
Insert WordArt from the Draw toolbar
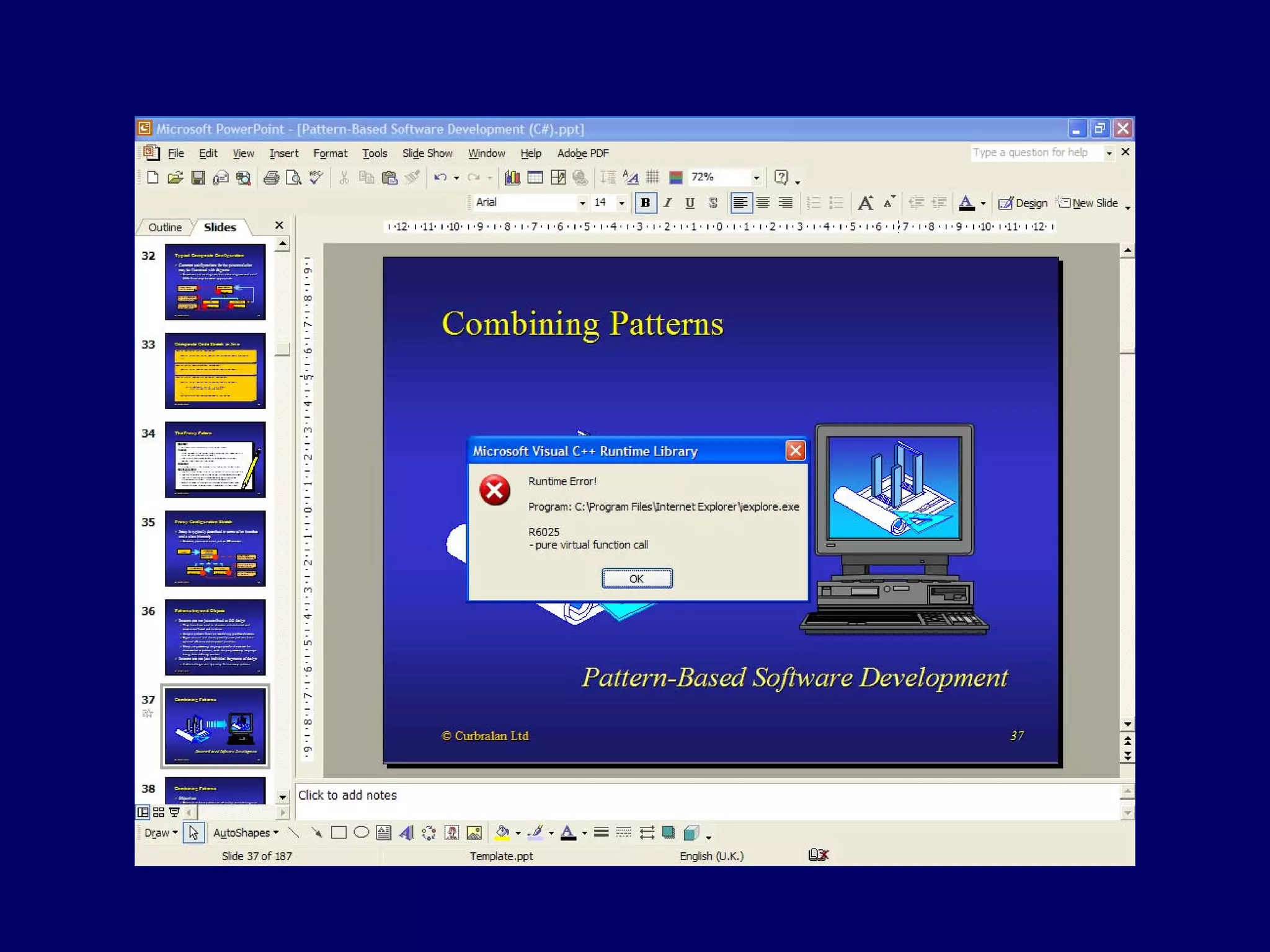tap(406, 832)
